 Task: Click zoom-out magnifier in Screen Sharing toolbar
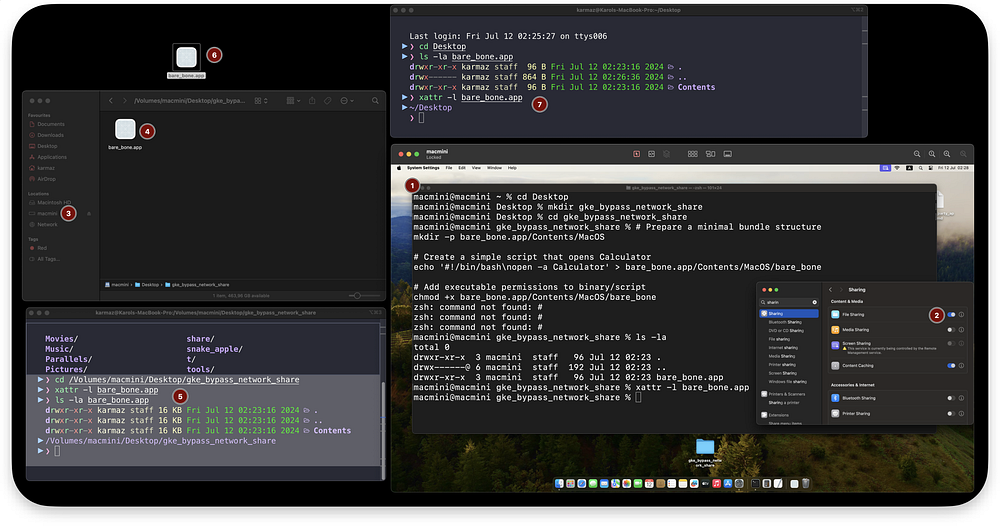916,154
